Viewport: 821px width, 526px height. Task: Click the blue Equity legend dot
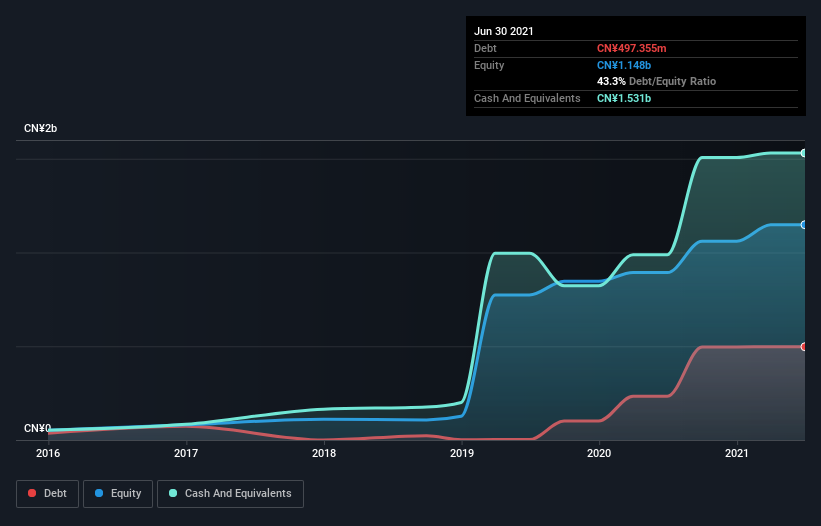tap(99, 493)
